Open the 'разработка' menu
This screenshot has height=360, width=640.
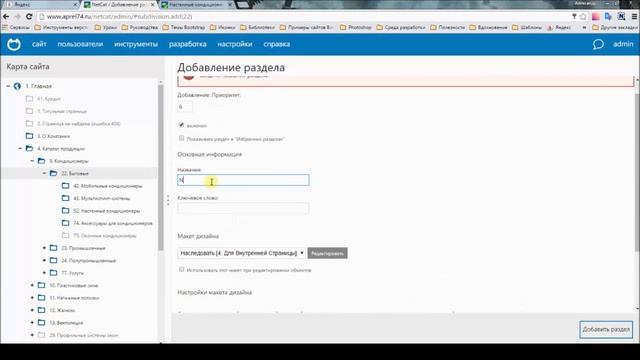187,44
